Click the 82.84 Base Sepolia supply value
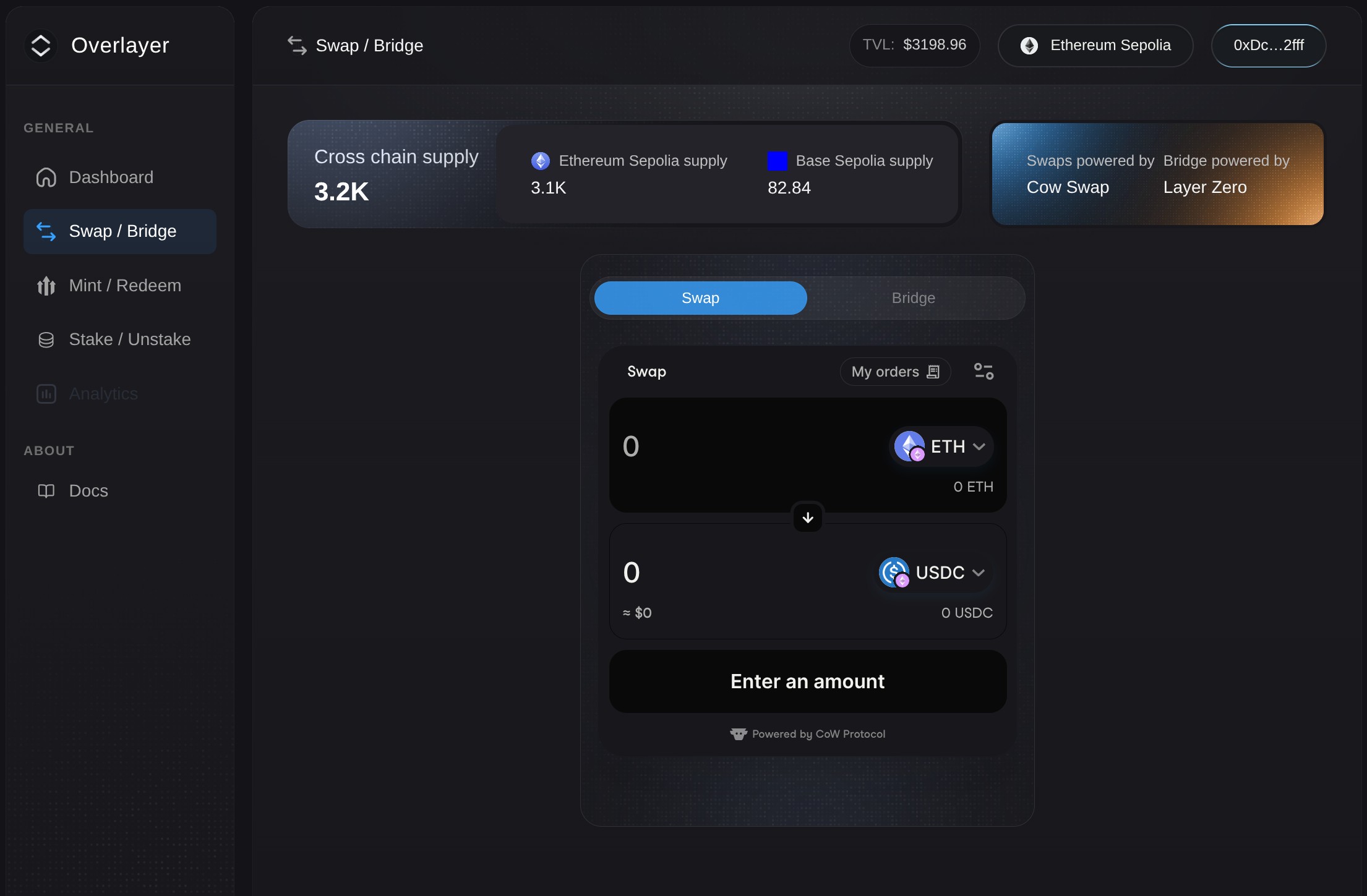The image size is (1367, 896). (x=789, y=188)
